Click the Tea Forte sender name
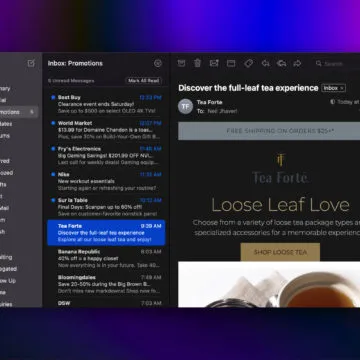This screenshot has height=360, width=360. [x=209, y=102]
